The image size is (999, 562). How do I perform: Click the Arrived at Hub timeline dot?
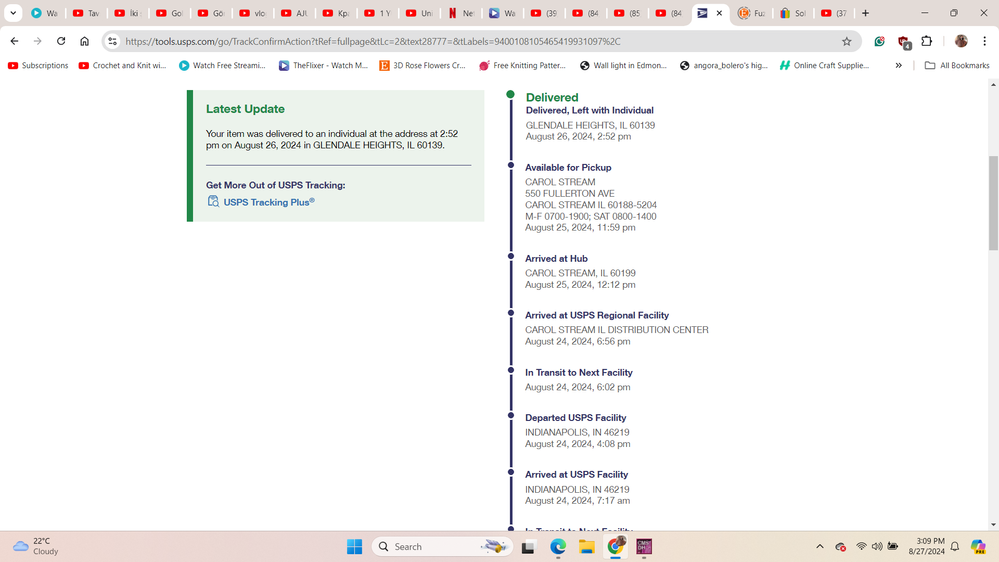coord(511,256)
